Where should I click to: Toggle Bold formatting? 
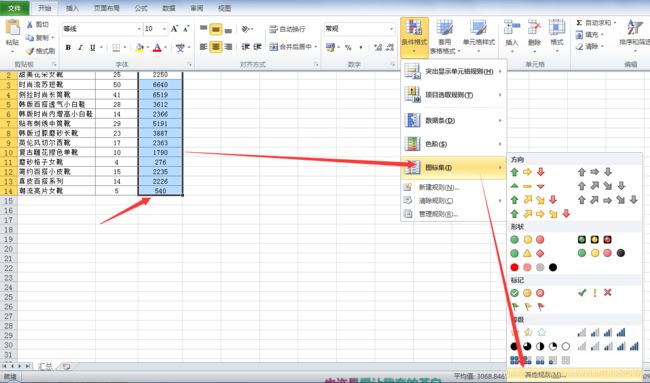click(68, 48)
